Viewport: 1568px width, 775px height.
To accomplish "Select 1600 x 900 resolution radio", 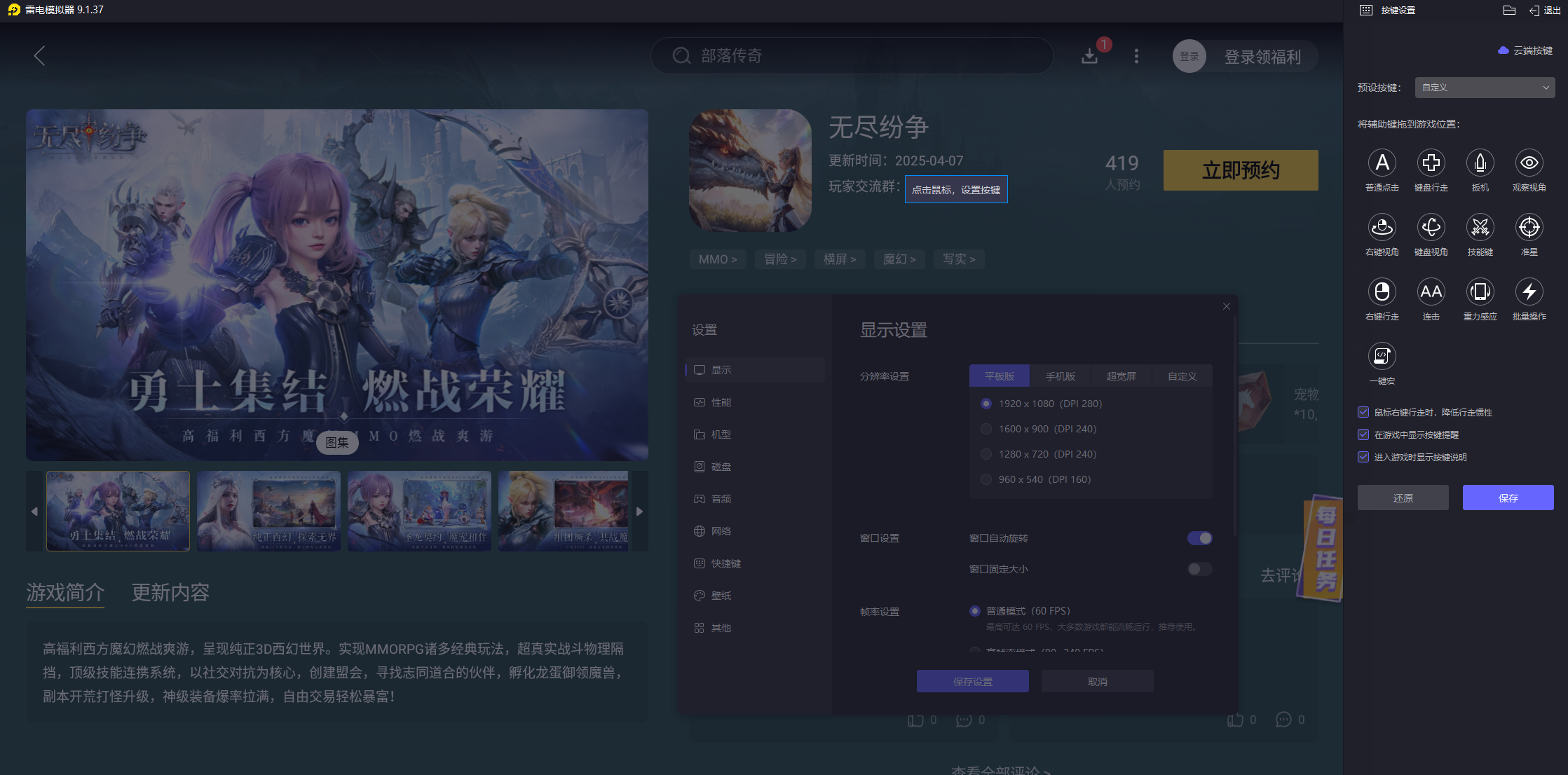I will point(986,429).
